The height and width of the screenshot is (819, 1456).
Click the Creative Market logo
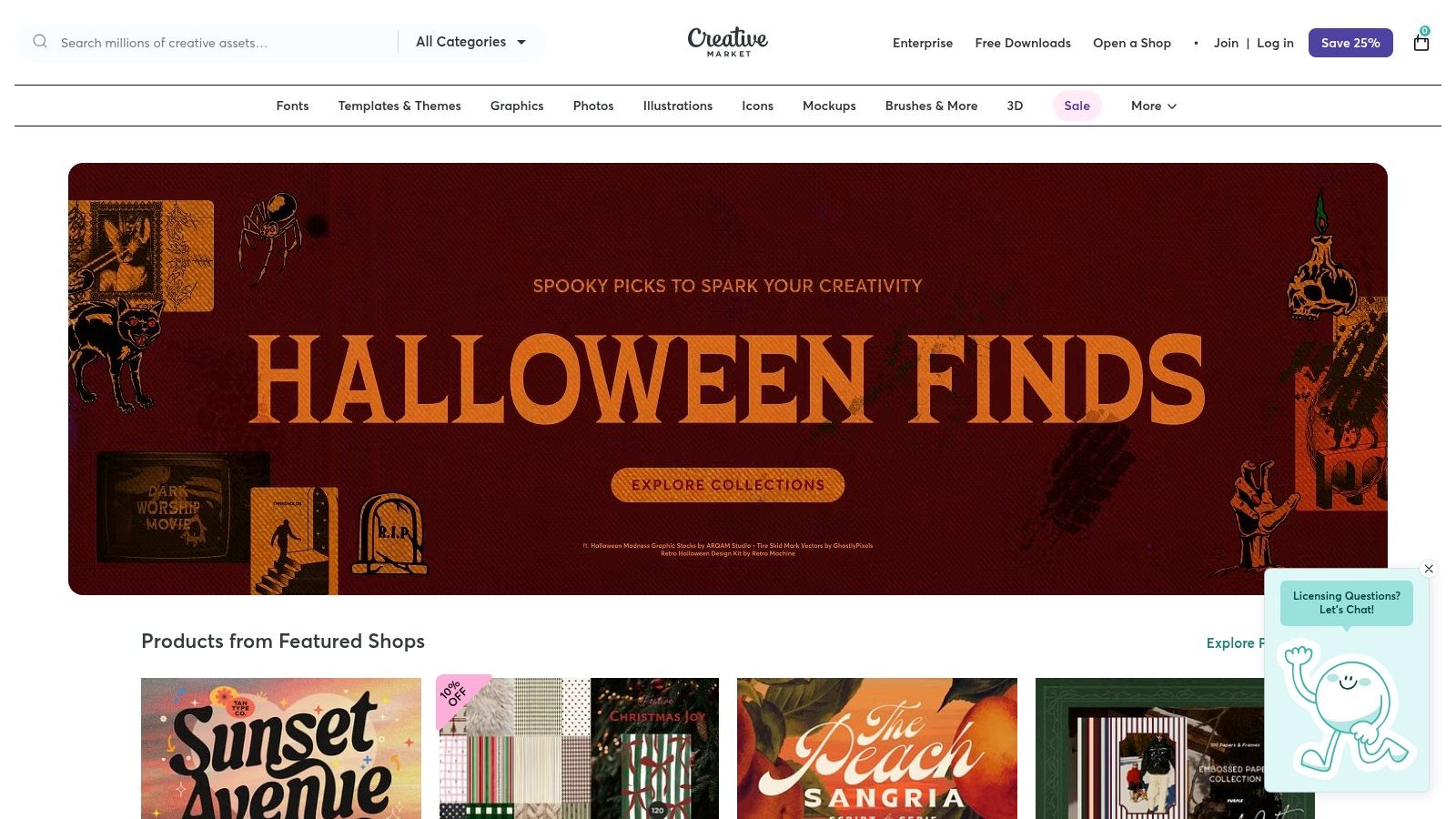[727, 42]
